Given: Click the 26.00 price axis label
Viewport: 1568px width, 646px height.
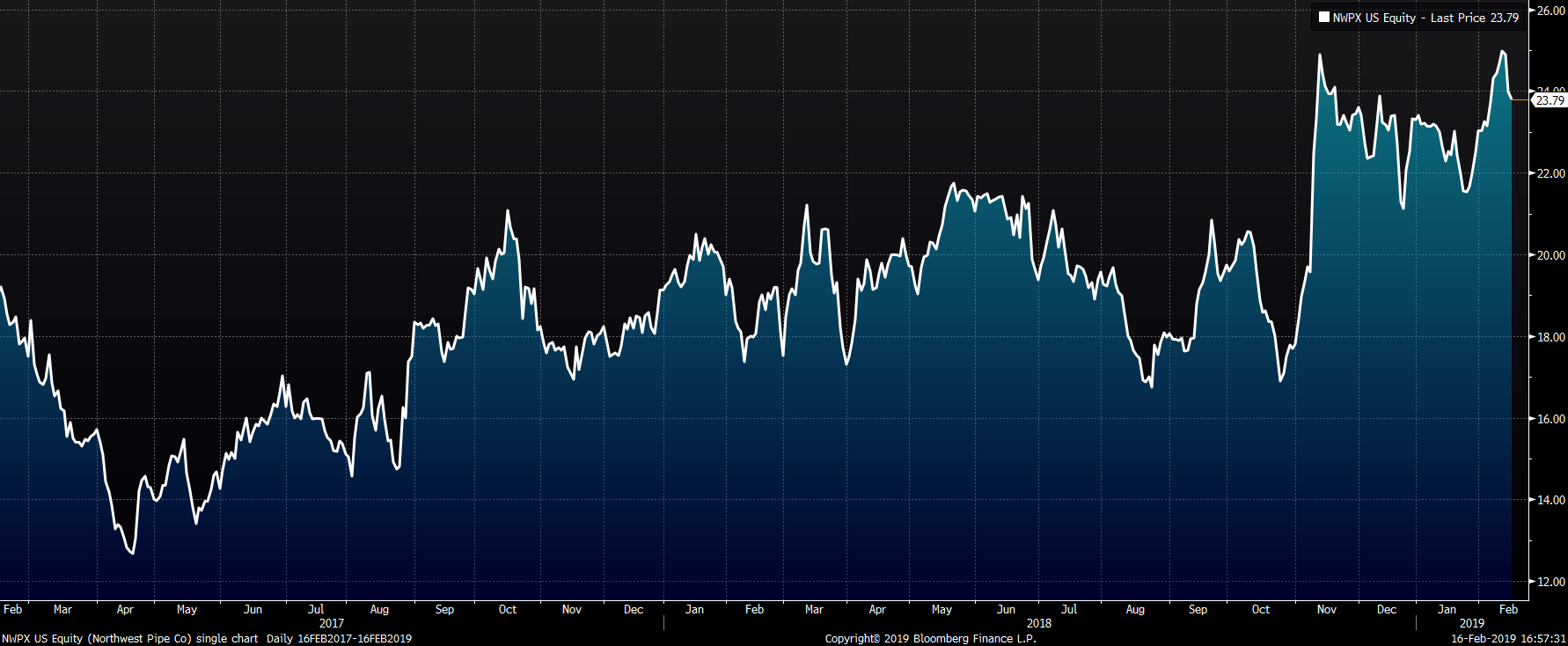Looking at the screenshot, I should click(1550, 11).
